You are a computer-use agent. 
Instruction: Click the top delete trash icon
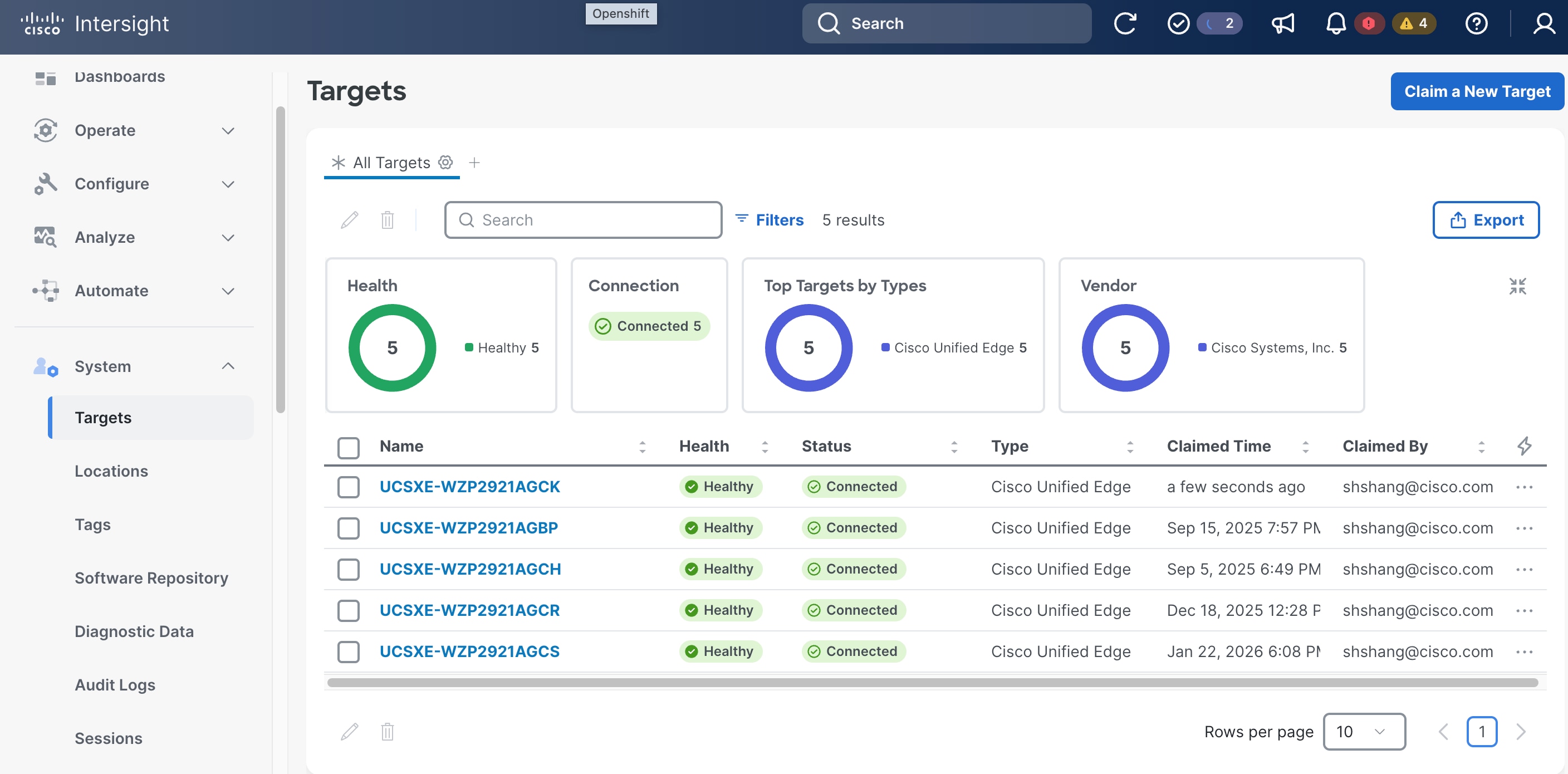tap(387, 219)
